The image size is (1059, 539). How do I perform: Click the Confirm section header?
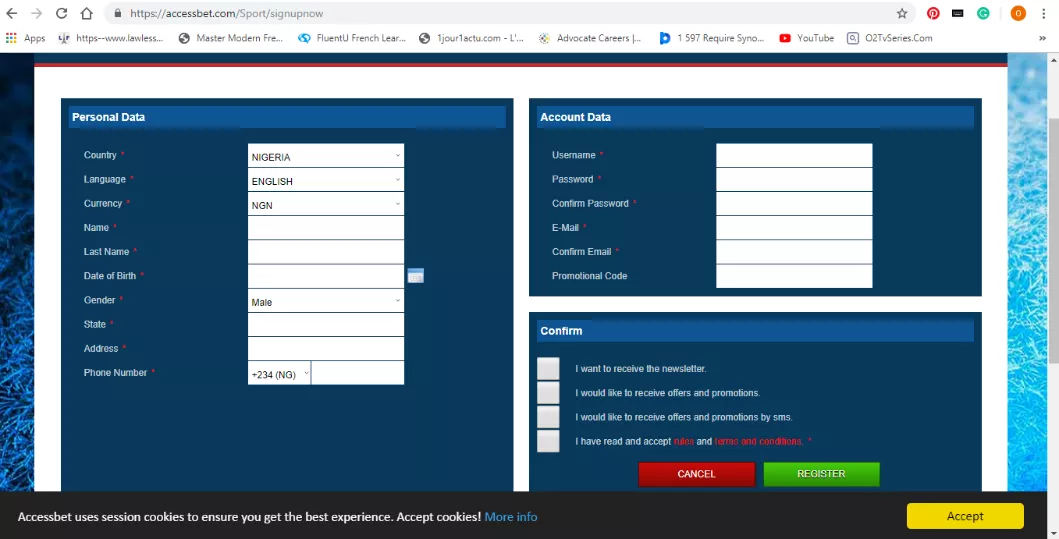(755, 331)
